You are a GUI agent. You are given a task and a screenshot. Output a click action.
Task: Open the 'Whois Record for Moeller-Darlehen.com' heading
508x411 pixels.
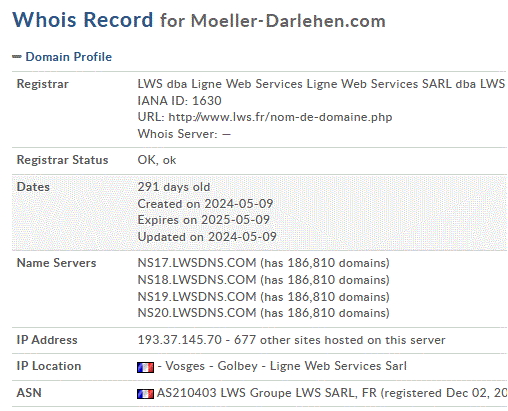point(199,20)
